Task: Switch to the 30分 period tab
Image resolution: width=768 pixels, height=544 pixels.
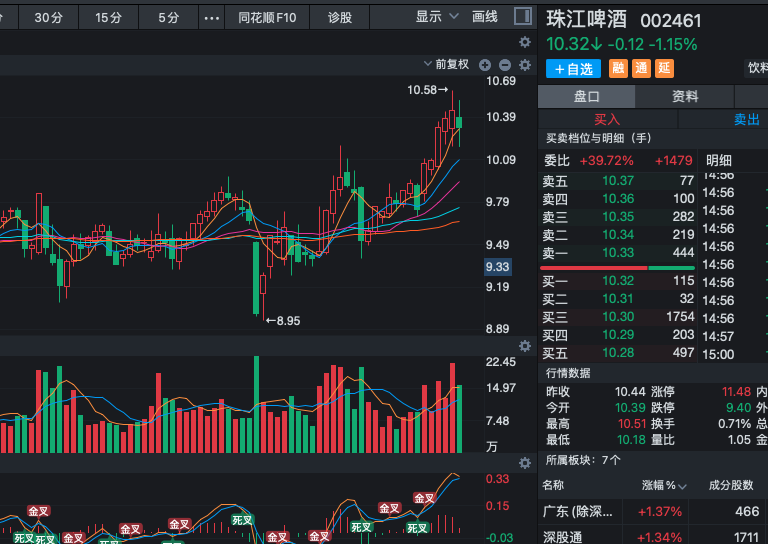Action: (x=48, y=18)
